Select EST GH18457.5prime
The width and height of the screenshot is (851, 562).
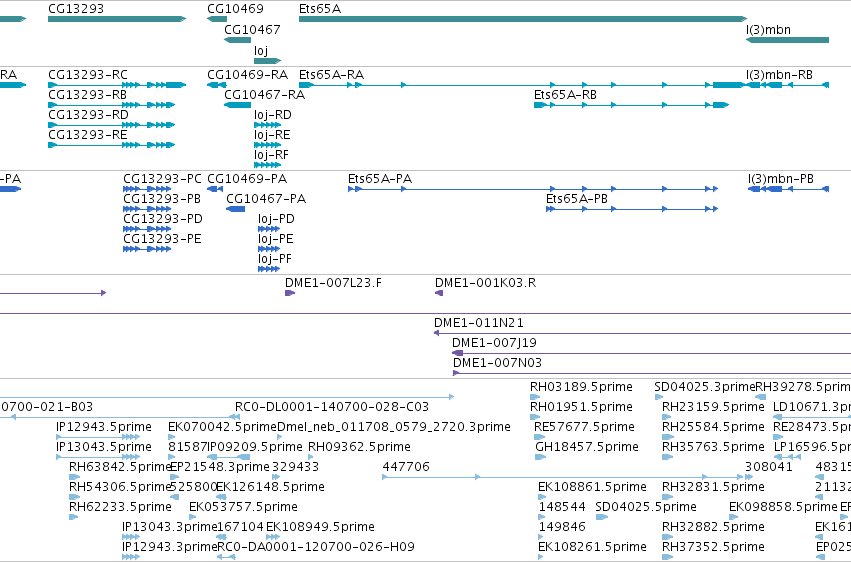coord(587,447)
